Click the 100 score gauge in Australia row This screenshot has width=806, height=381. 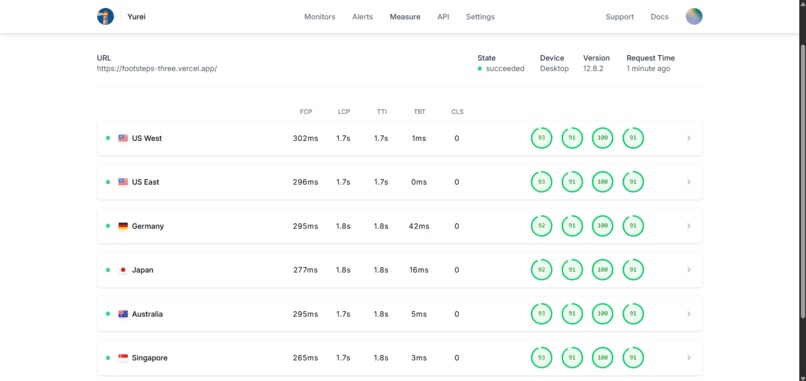pyautogui.click(x=602, y=314)
